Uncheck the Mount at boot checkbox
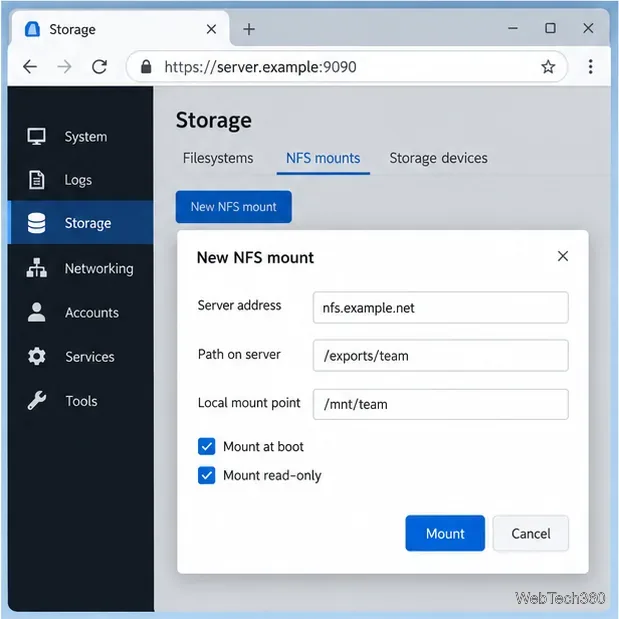Image resolution: width=619 pixels, height=619 pixels. coord(206,446)
